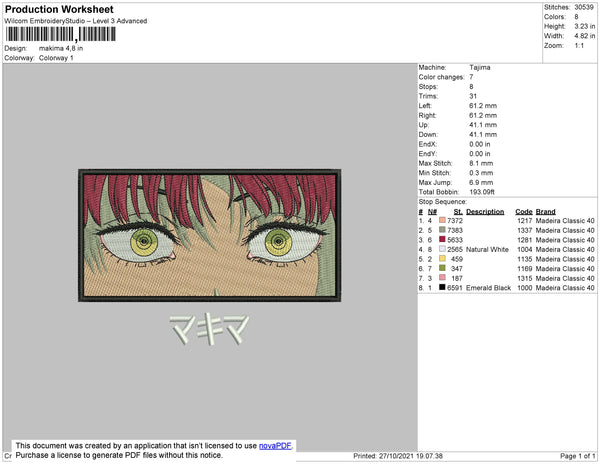Click the 'St.' column header
This screenshot has width=600, height=464.
click(x=458, y=212)
